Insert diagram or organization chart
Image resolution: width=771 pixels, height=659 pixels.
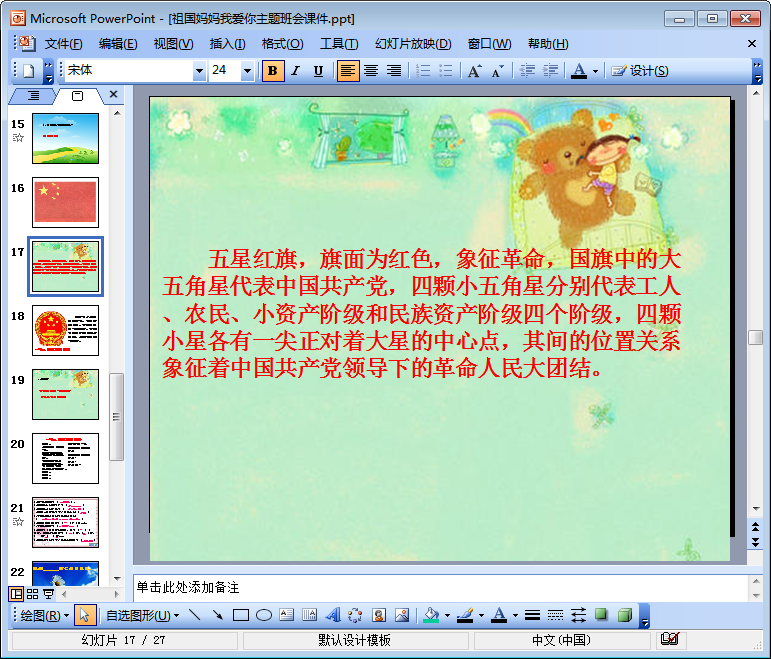pyautogui.click(x=355, y=615)
